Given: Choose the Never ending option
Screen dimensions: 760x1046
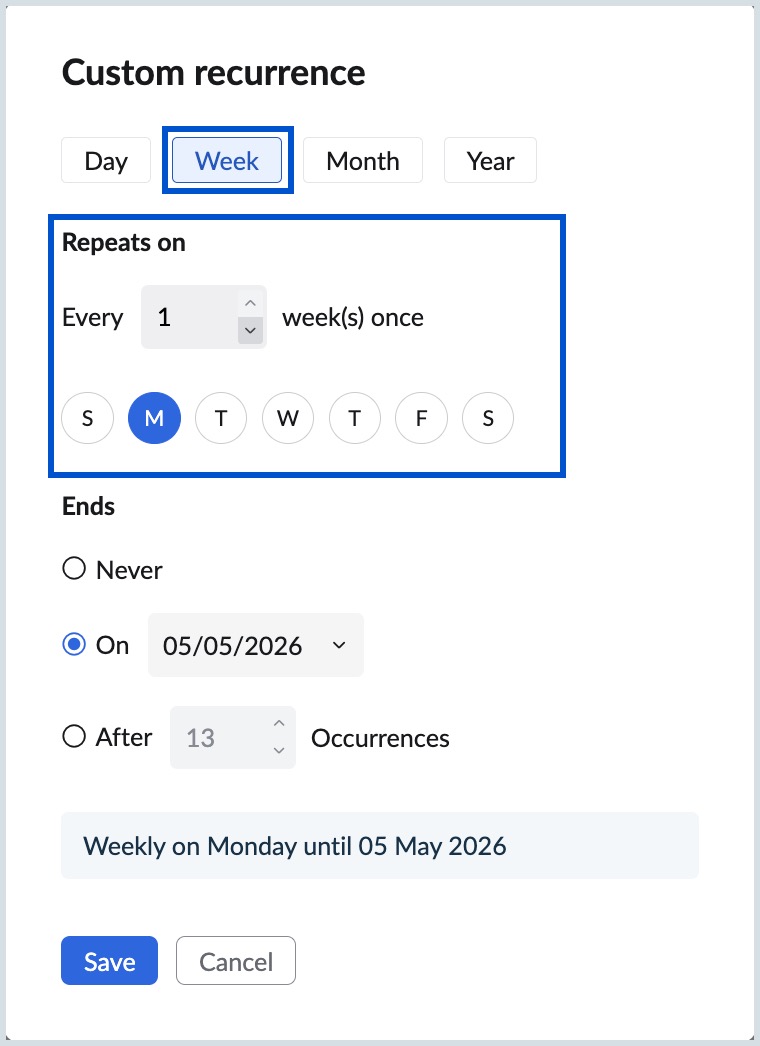Looking at the screenshot, I should point(74,568).
